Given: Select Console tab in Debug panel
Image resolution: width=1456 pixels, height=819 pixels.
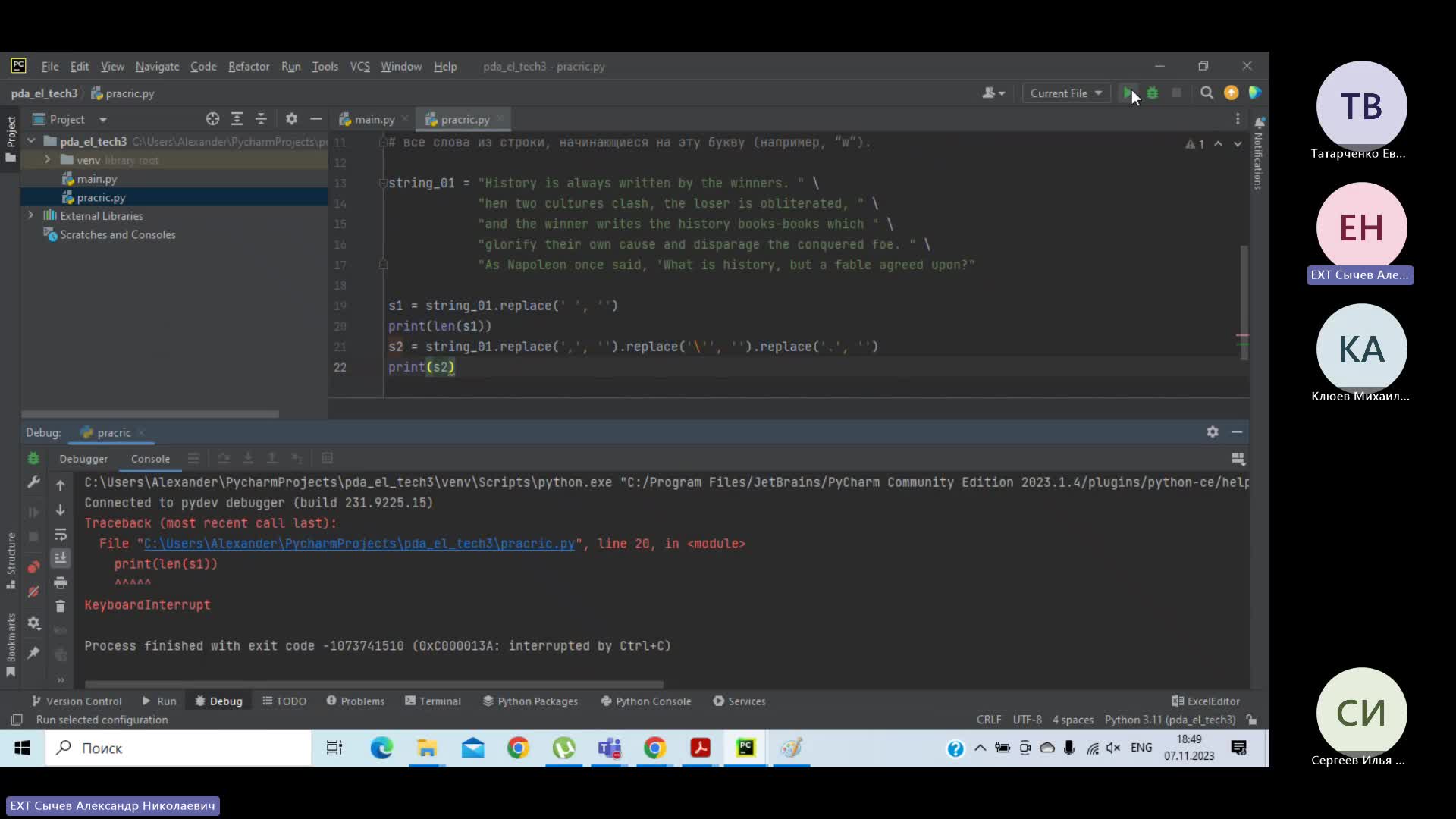Looking at the screenshot, I should point(150,459).
